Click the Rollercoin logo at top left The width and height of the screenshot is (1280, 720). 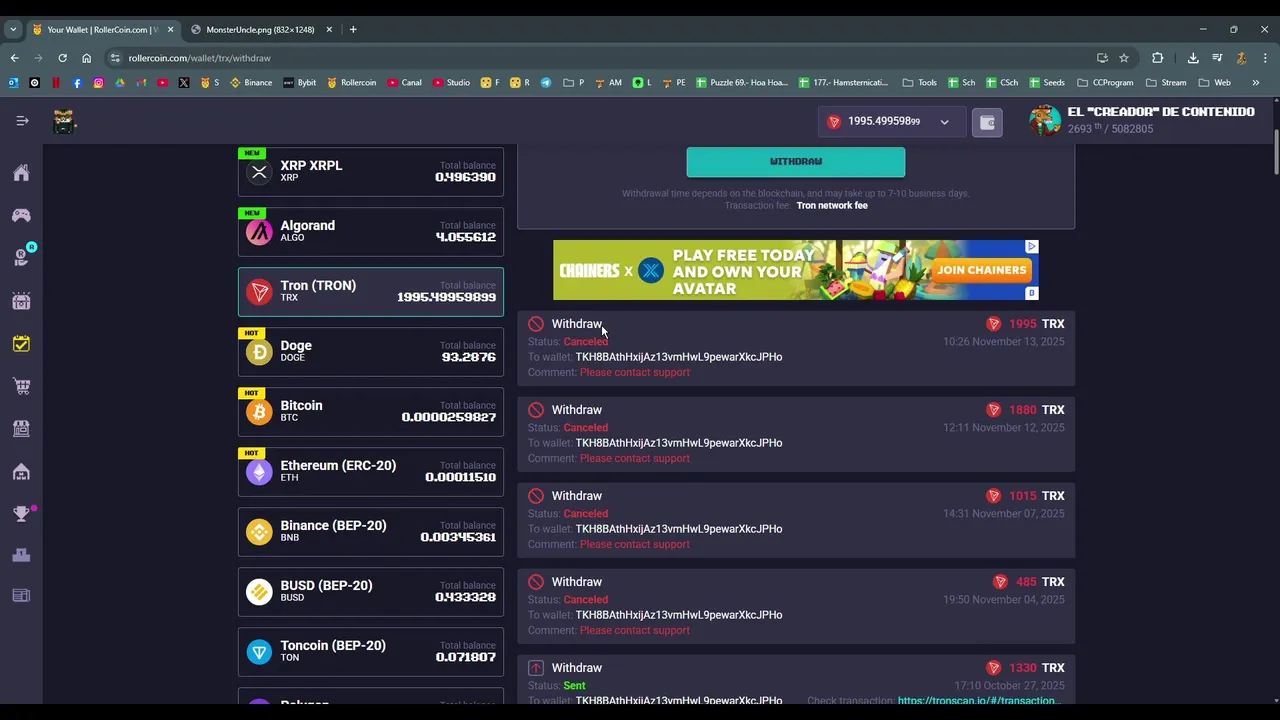(x=65, y=121)
